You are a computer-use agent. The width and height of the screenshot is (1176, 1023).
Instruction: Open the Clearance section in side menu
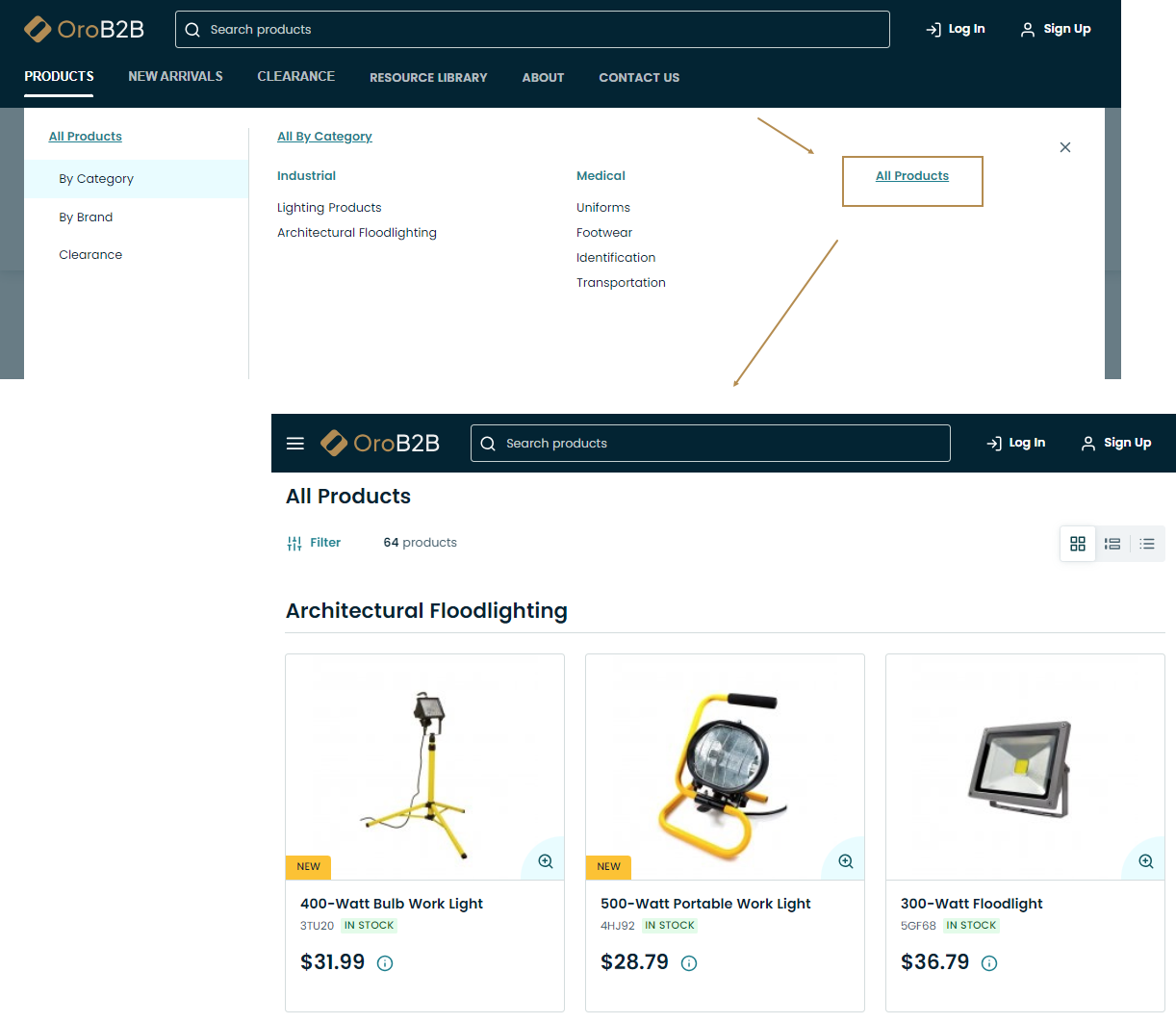point(90,255)
